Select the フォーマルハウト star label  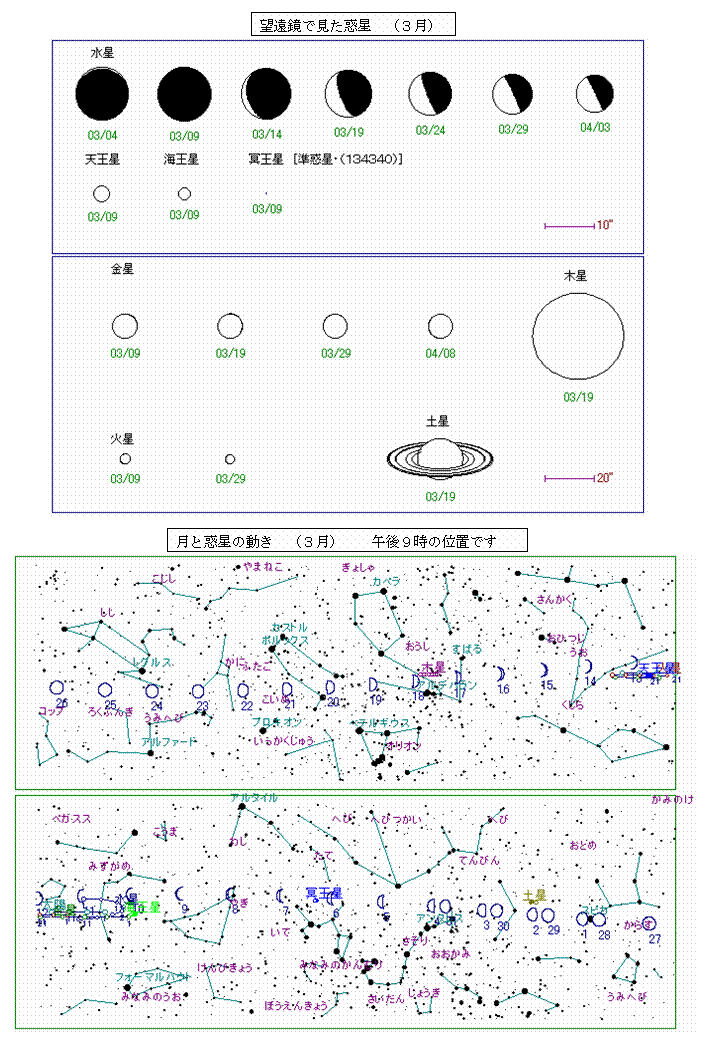[x=154, y=977]
